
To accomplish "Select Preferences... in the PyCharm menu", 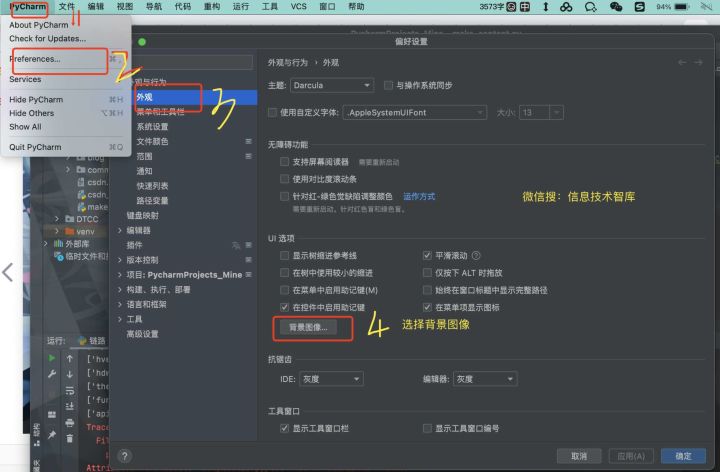I will coord(35,59).
